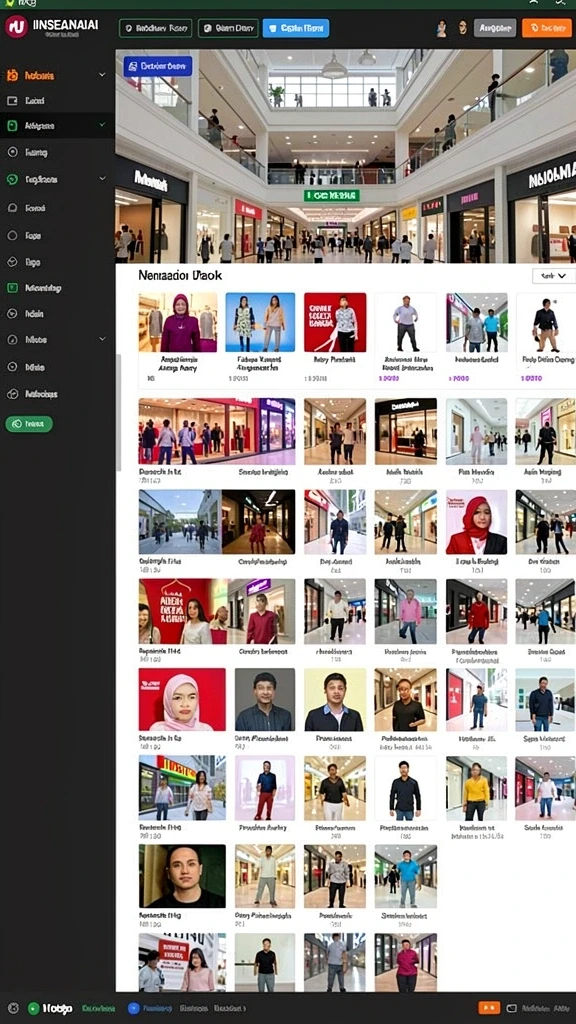
Task: Click the blue circle icon in the bottom bar
Action: point(133,1008)
